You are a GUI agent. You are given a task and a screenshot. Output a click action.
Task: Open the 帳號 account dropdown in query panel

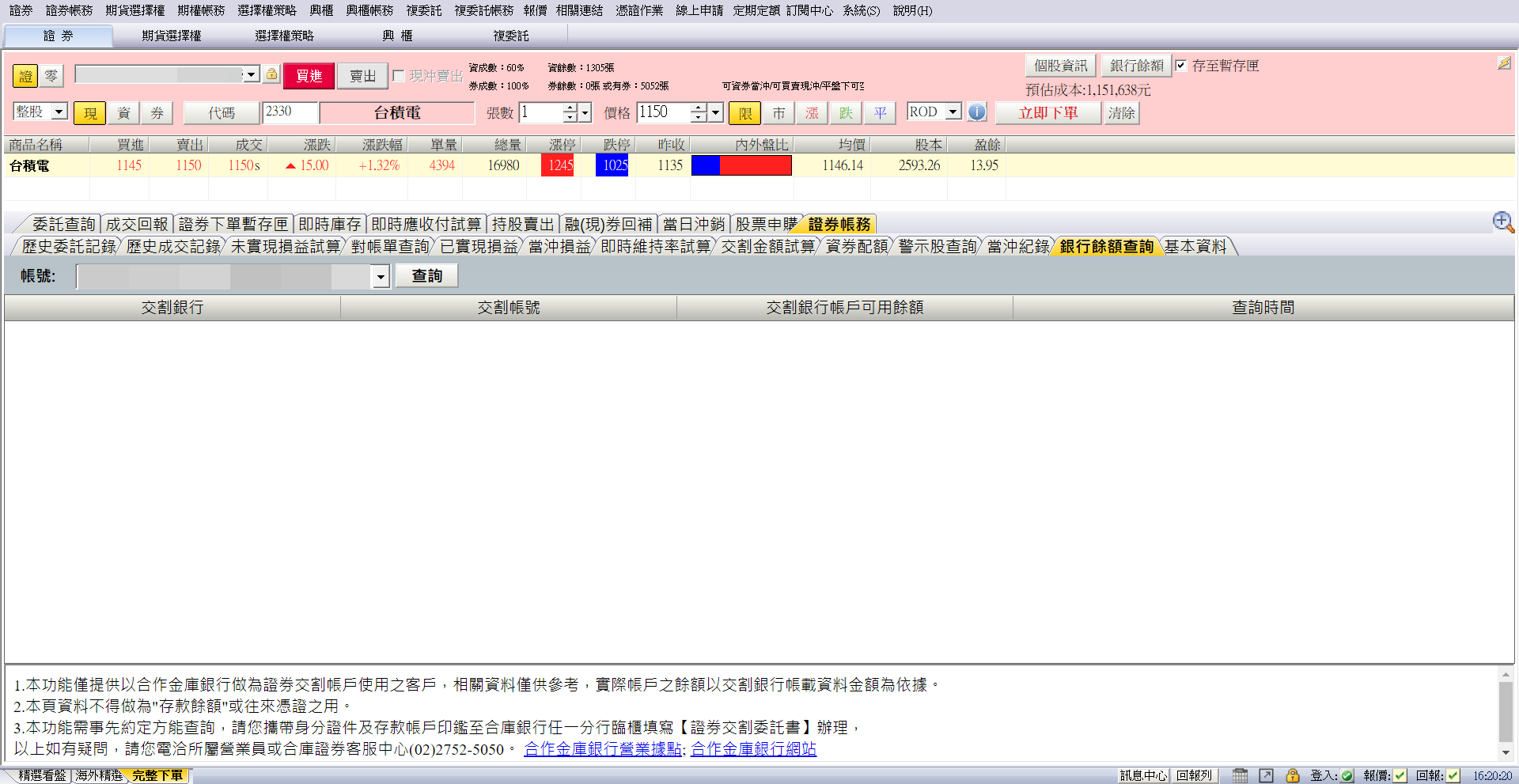pyautogui.click(x=381, y=276)
